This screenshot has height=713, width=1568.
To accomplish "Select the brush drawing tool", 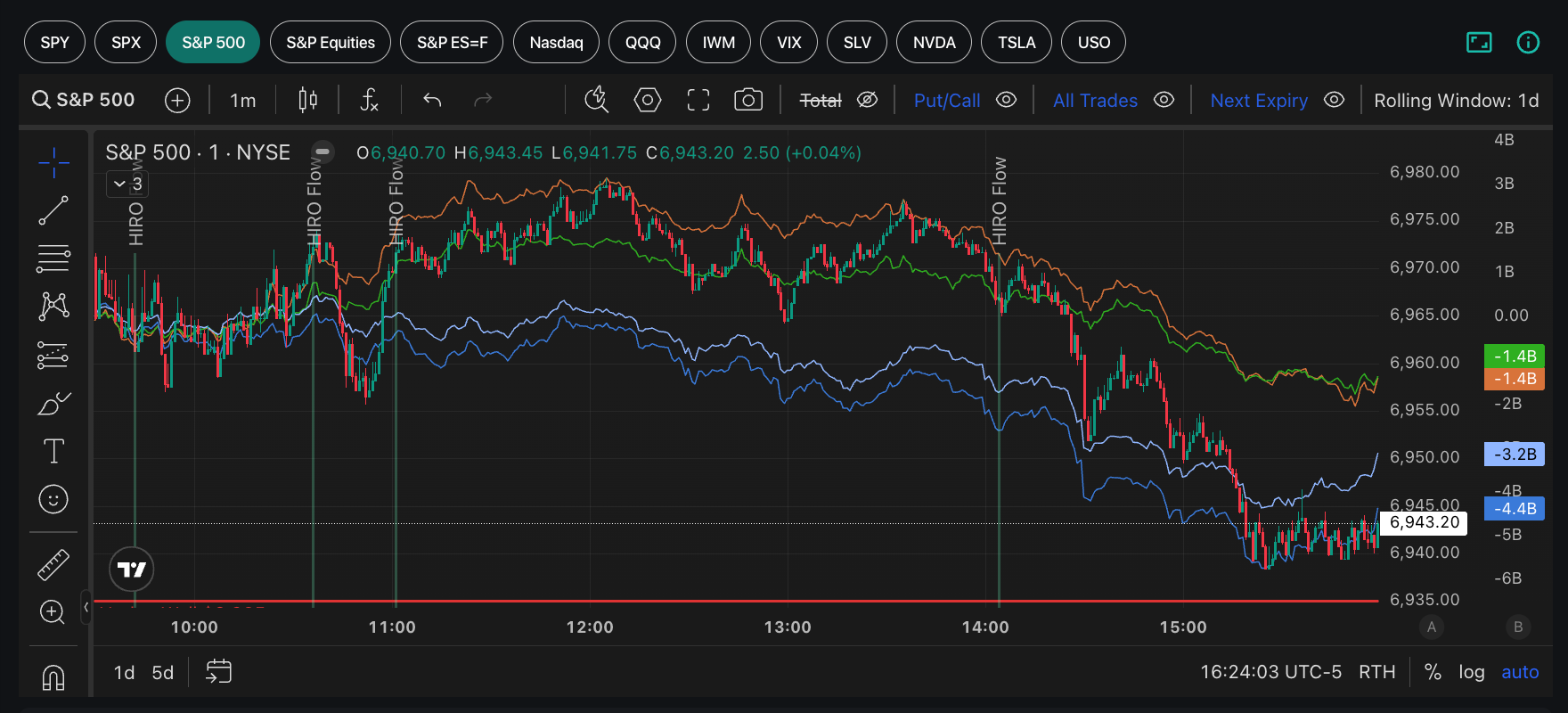I will tap(53, 404).
